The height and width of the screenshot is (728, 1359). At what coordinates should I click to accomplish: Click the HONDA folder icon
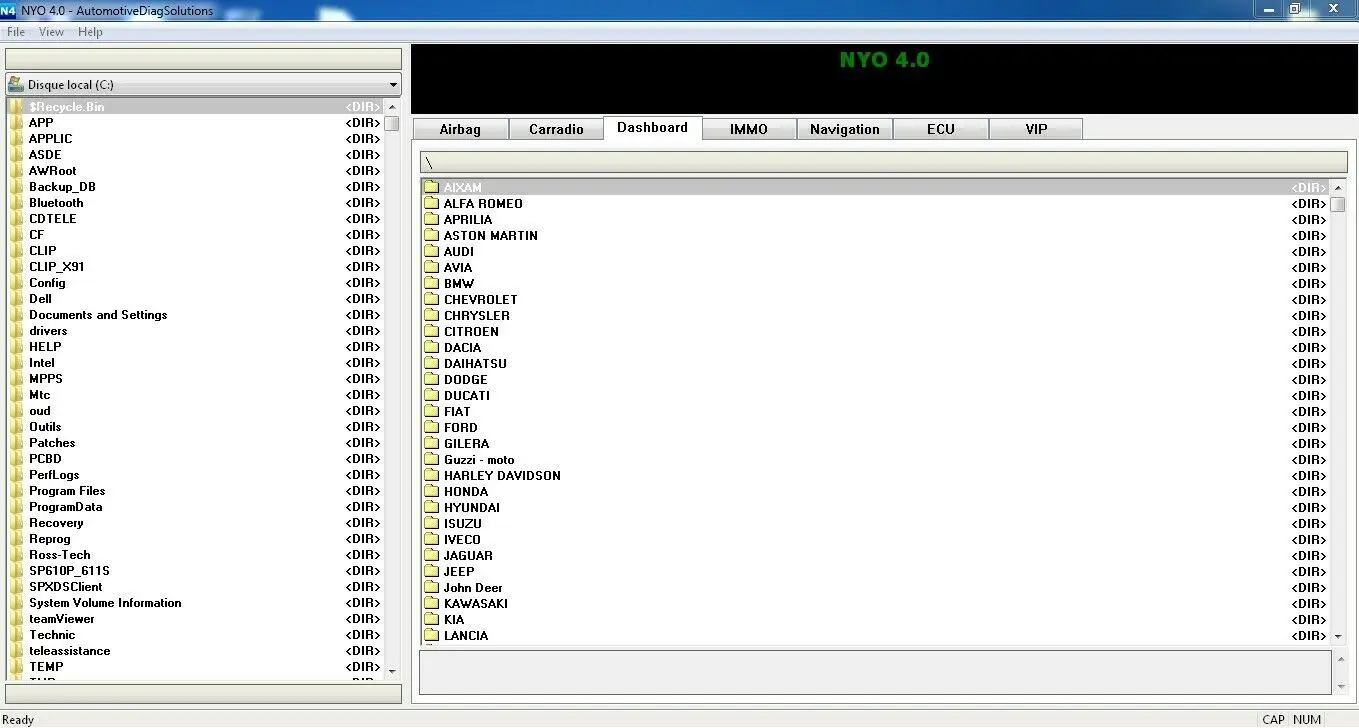pyautogui.click(x=431, y=491)
